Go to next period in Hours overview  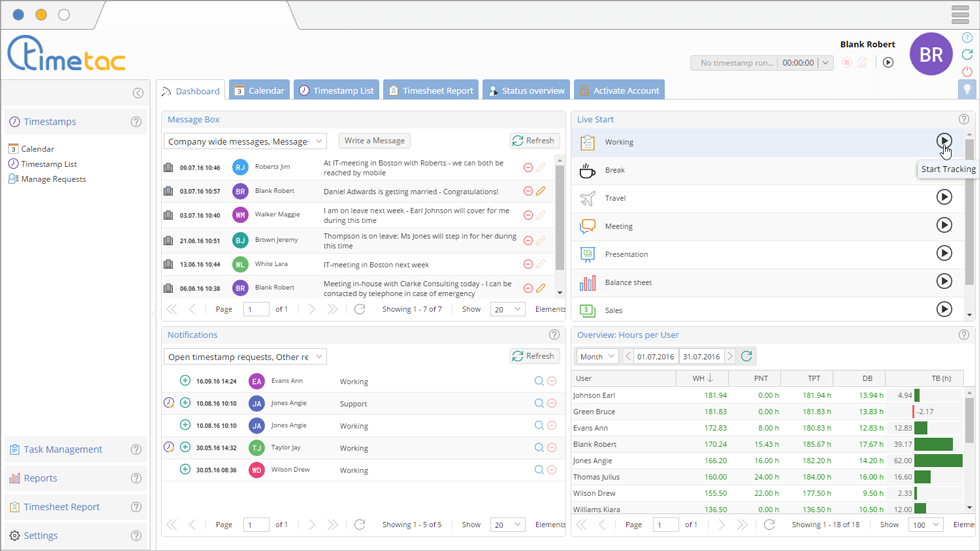730,356
